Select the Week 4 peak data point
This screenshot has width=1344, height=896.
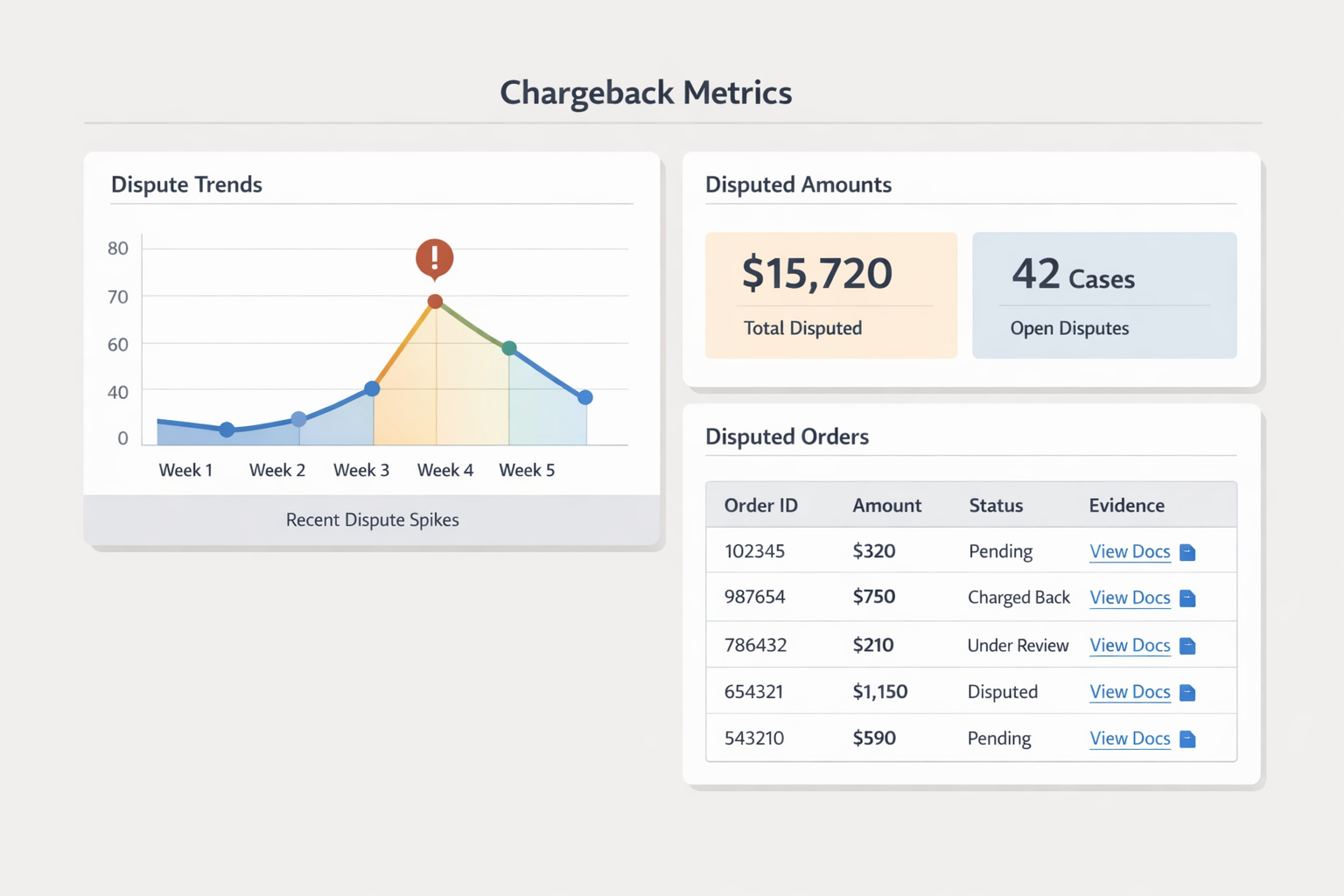pyautogui.click(x=434, y=302)
